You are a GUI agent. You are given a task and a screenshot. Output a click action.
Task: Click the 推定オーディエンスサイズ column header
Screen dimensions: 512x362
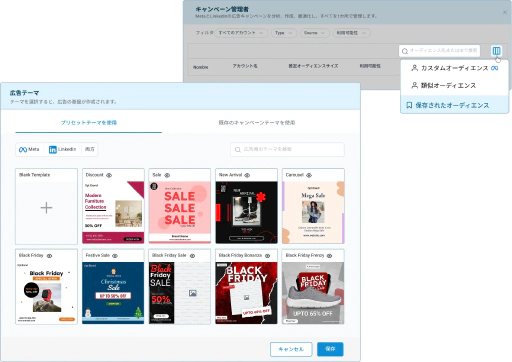[313, 66]
